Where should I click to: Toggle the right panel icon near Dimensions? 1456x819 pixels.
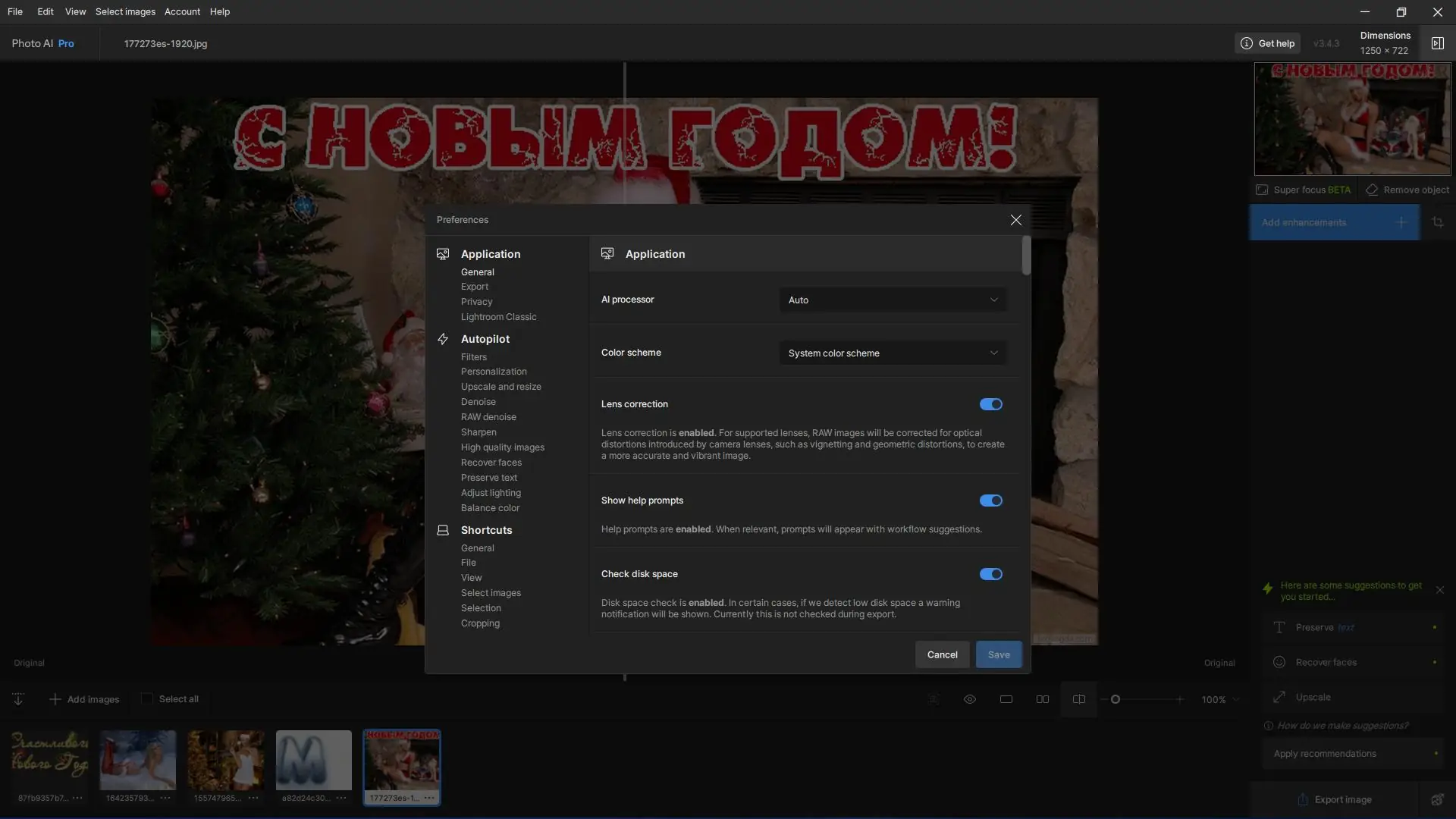pos(1437,43)
